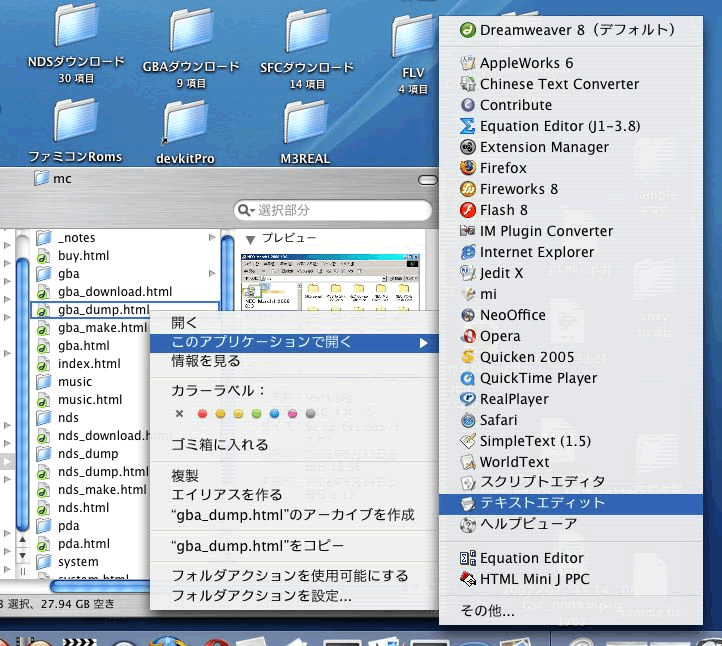Pick Contribute from the app list
722x646 pixels.
pyautogui.click(x=571, y=105)
